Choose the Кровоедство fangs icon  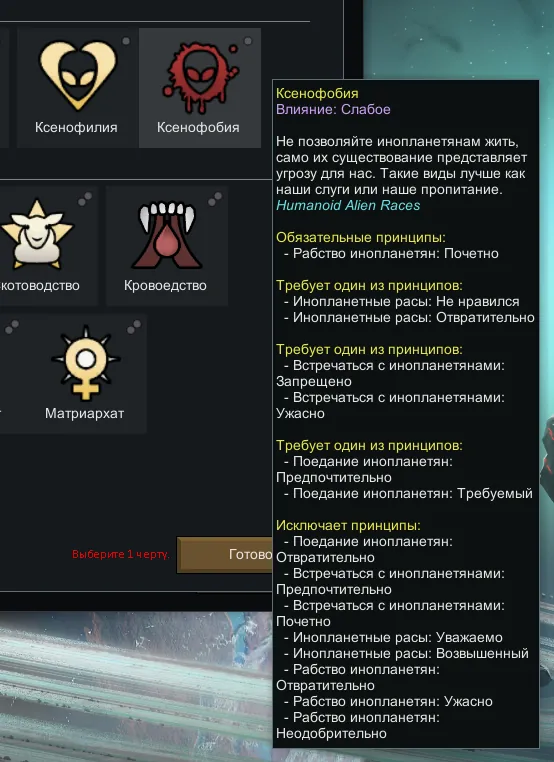click(x=167, y=236)
